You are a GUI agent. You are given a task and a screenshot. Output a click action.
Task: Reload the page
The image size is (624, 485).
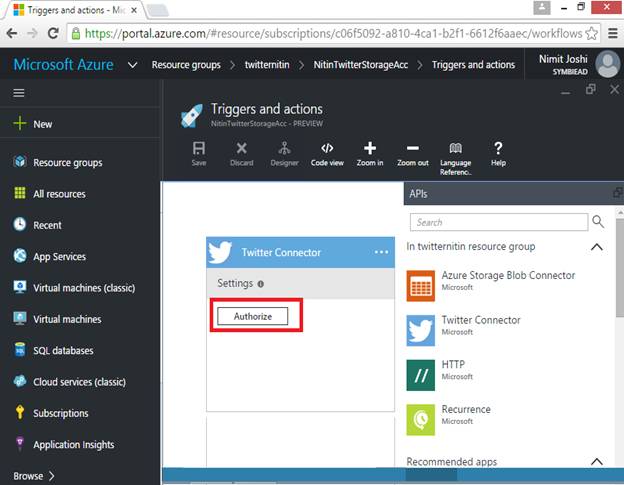(53, 33)
